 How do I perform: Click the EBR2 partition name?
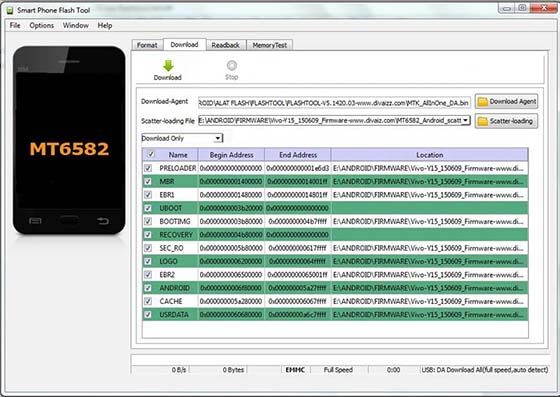[x=167, y=275]
